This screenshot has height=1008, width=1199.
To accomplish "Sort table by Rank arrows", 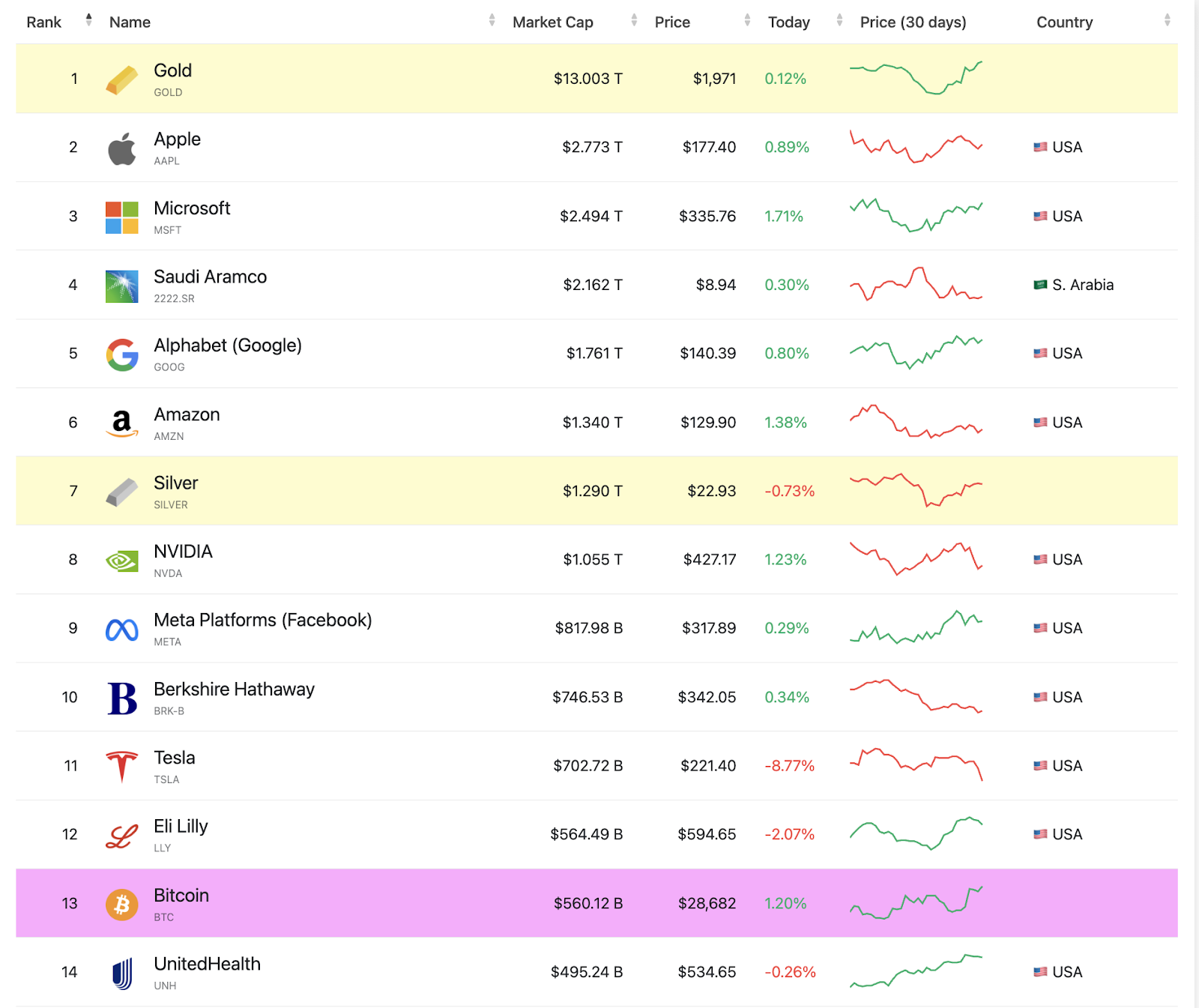I will tap(88, 20).
